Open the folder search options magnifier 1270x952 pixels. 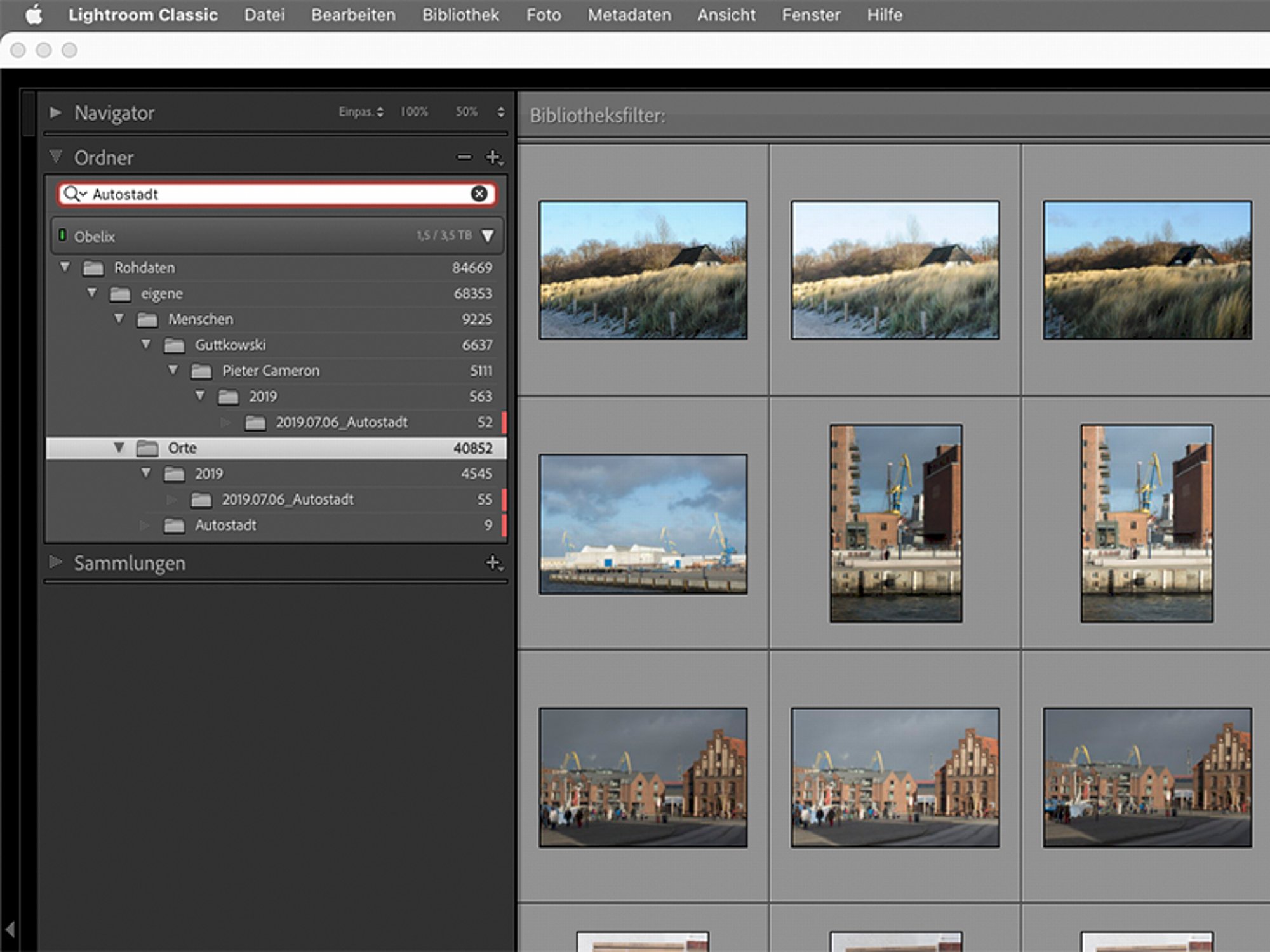click(74, 194)
